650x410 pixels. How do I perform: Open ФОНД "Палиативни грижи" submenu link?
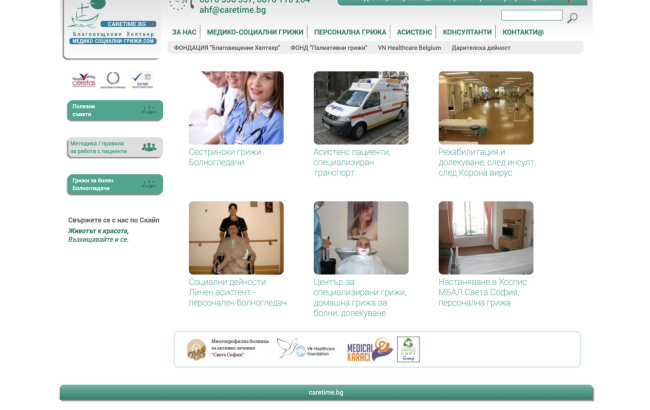tap(329, 48)
